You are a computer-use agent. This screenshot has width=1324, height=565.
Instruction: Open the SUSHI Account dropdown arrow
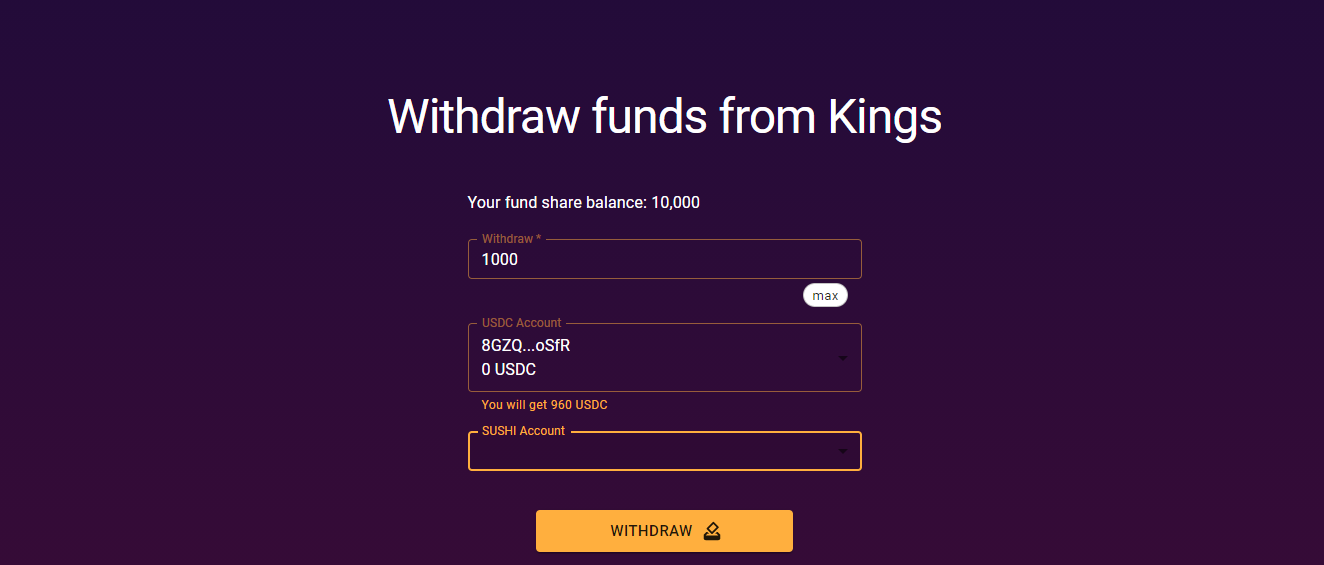(843, 452)
